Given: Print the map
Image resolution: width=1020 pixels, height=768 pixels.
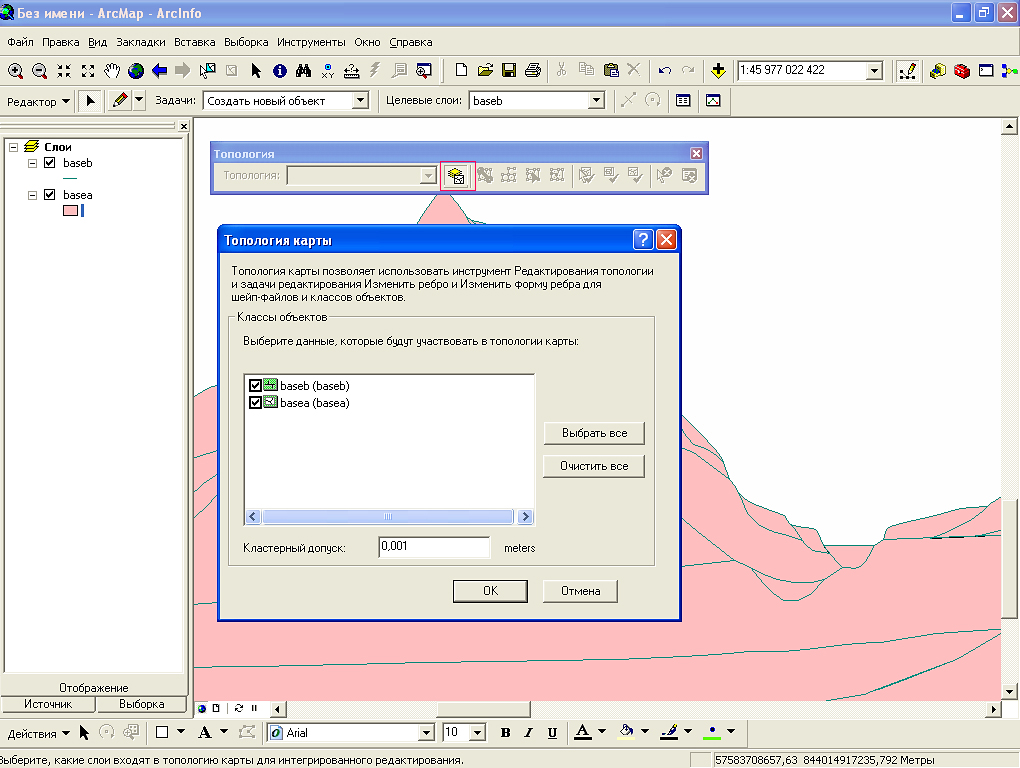Looking at the screenshot, I should click(533, 70).
